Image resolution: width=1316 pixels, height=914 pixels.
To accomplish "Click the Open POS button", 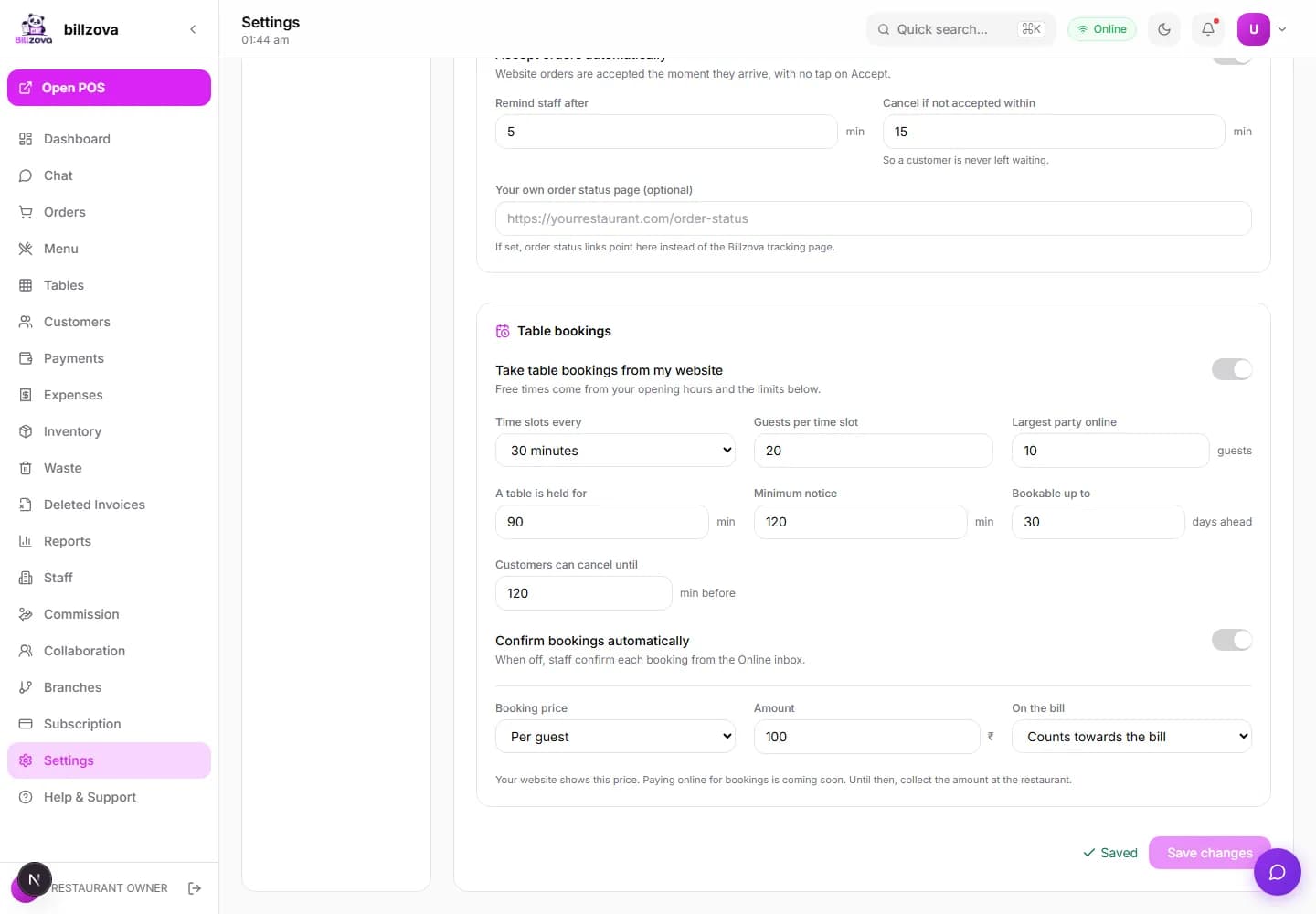I will coord(109,88).
